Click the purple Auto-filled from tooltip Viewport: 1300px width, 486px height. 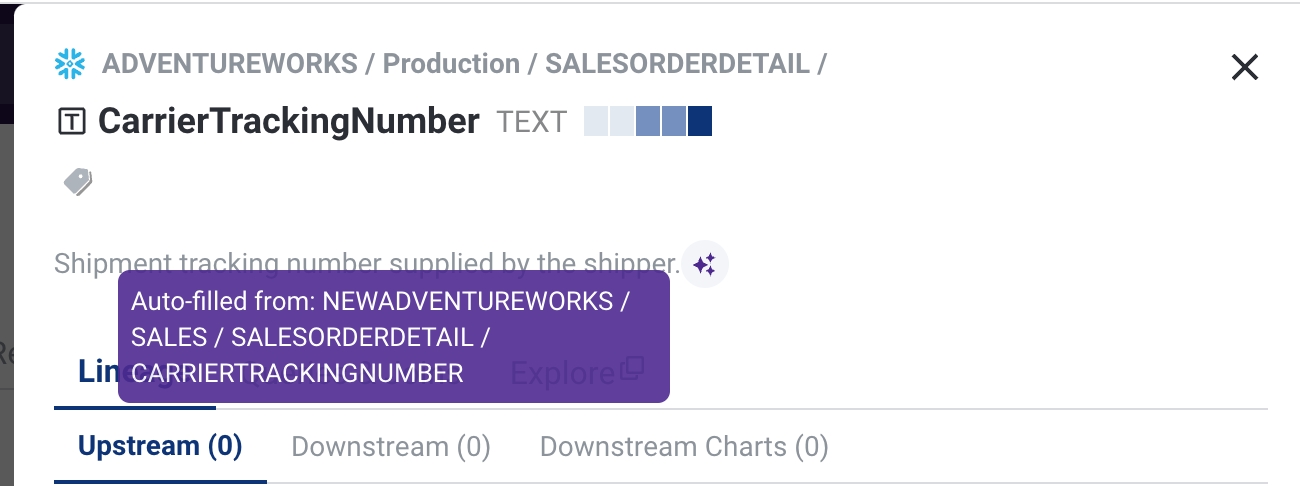393,337
